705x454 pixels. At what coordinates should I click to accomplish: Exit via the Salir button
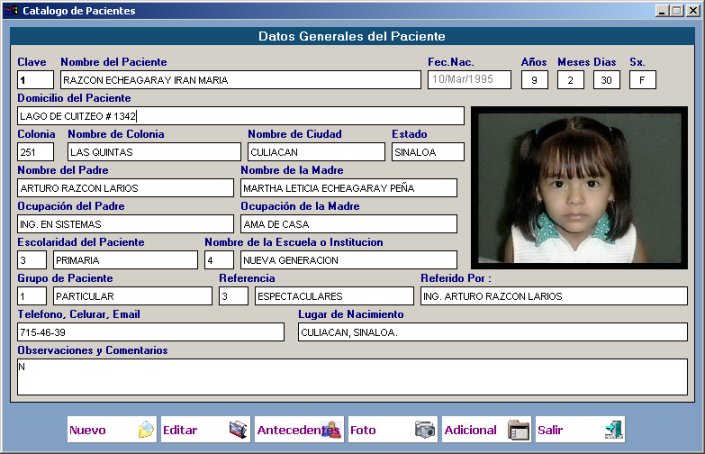click(x=580, y=429)
